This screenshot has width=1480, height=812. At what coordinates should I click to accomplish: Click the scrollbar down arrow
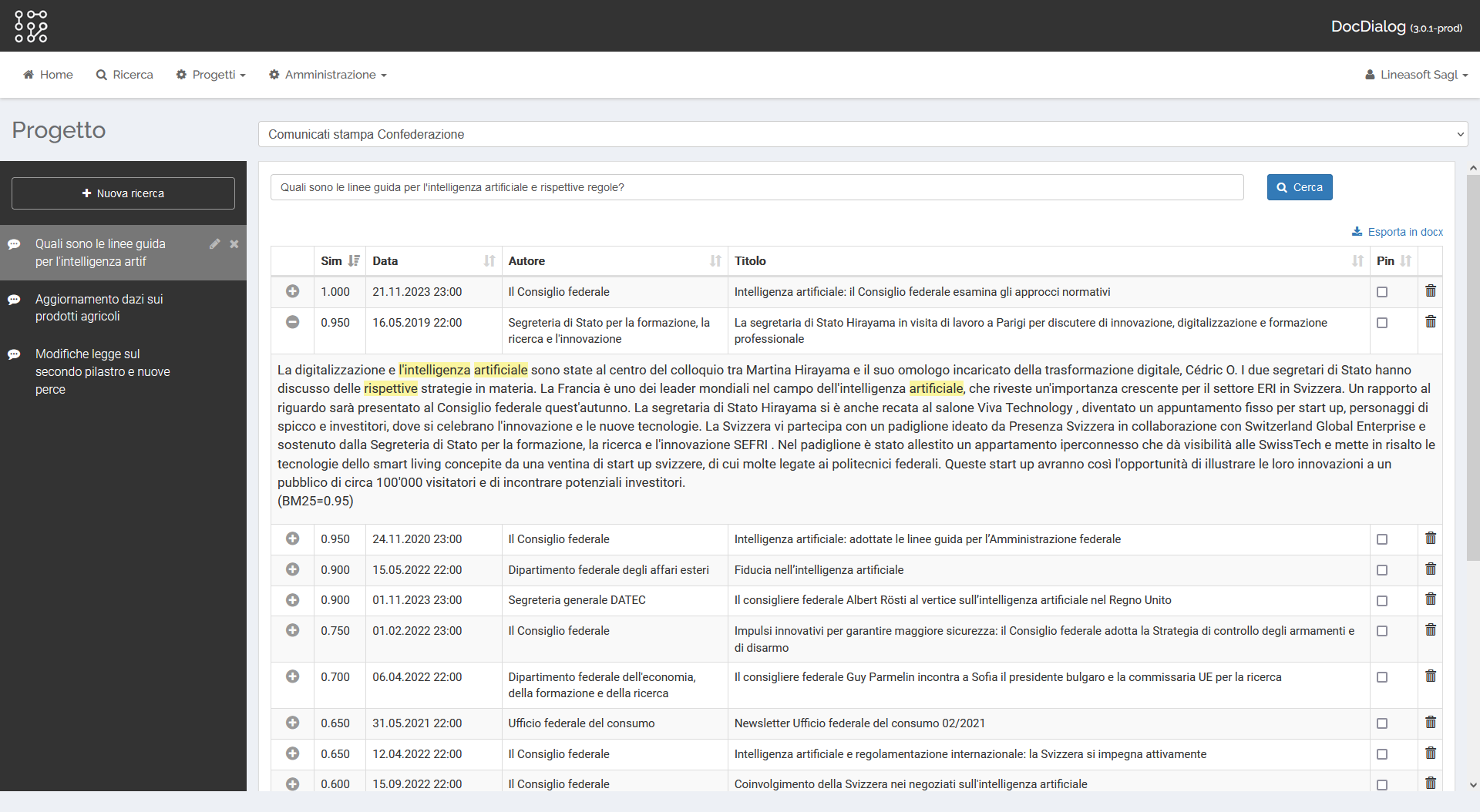(x=1473, y=785)
